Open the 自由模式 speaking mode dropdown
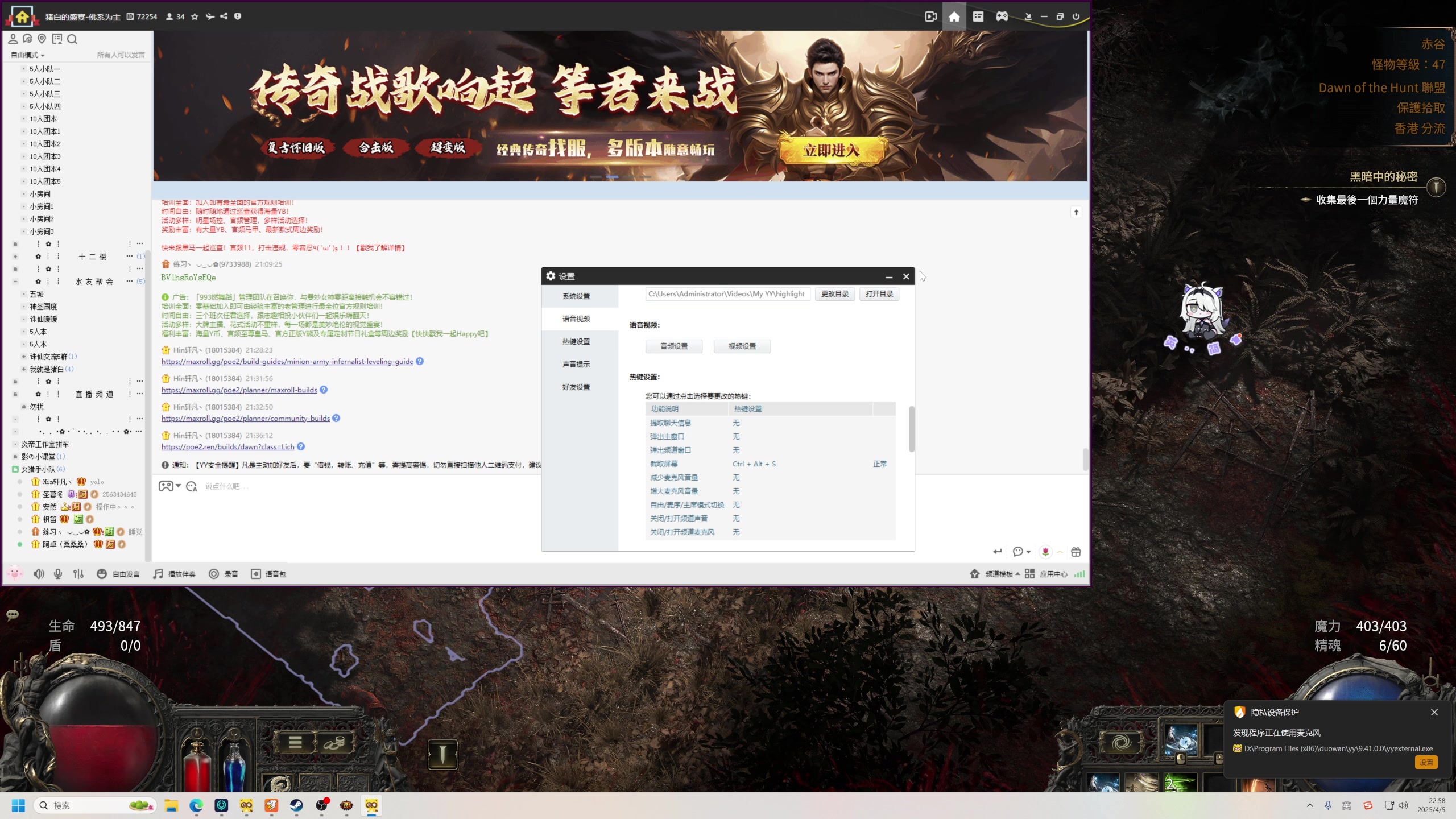Viewport: 1456px width, 819px height. [x=27, y=55]
